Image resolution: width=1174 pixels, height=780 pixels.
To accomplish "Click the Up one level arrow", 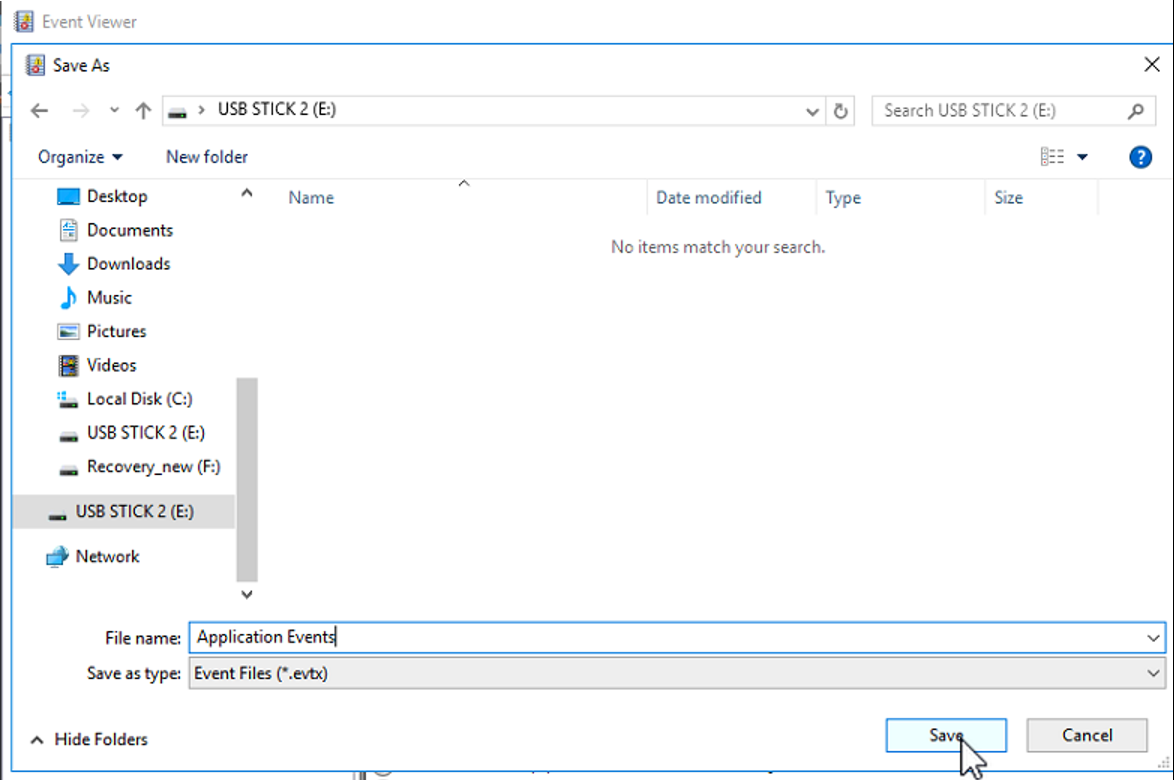I will coord(143,111).
